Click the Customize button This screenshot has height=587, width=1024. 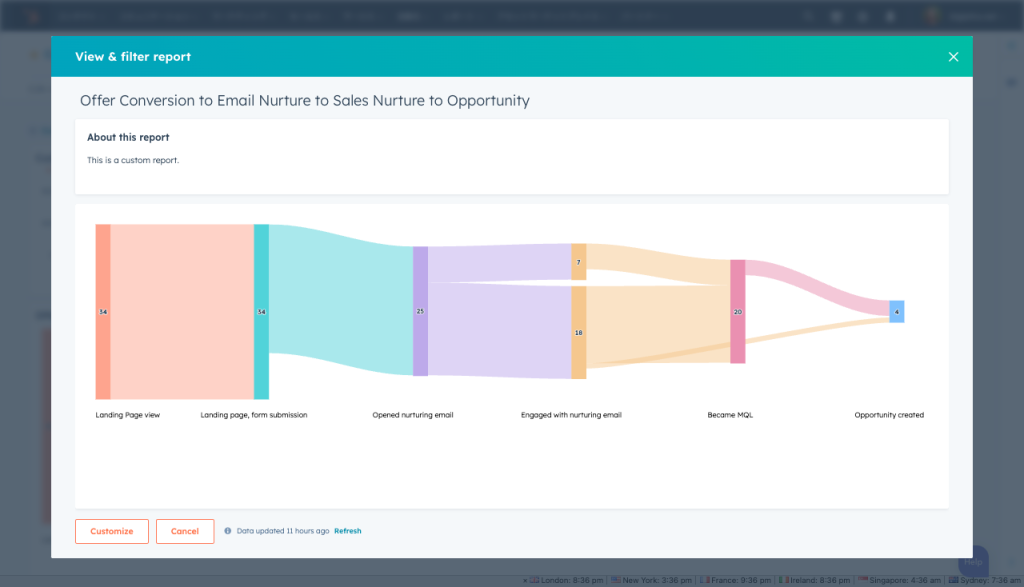(111, 531)
